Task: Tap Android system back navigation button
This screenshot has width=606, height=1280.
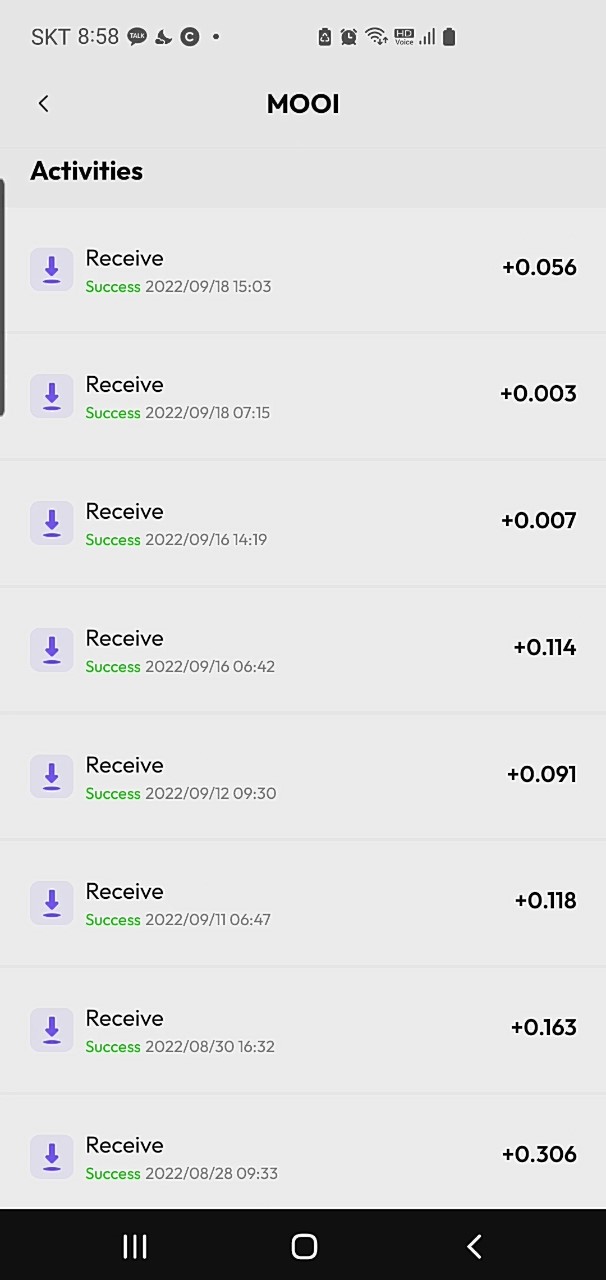Action: tap(474, 1246)
